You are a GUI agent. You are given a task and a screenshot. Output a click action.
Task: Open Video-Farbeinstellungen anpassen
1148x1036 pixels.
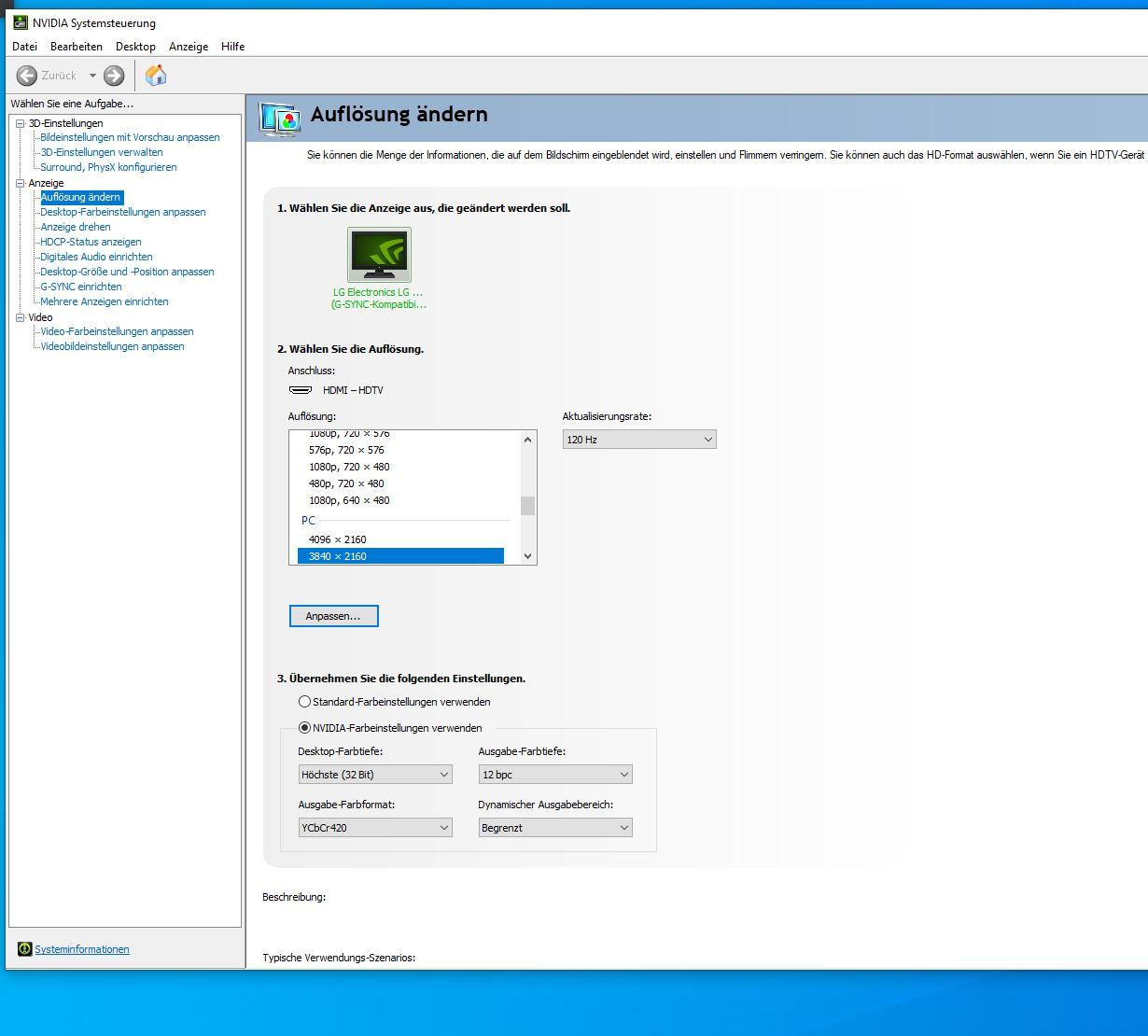117,331
